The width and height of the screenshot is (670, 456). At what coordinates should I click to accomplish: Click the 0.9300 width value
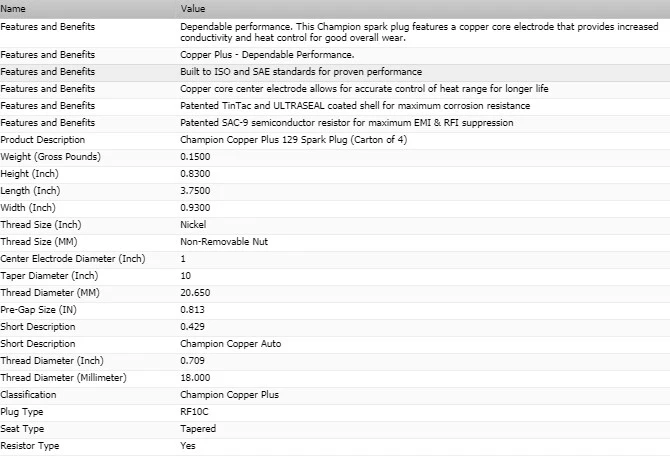point(195,208)
